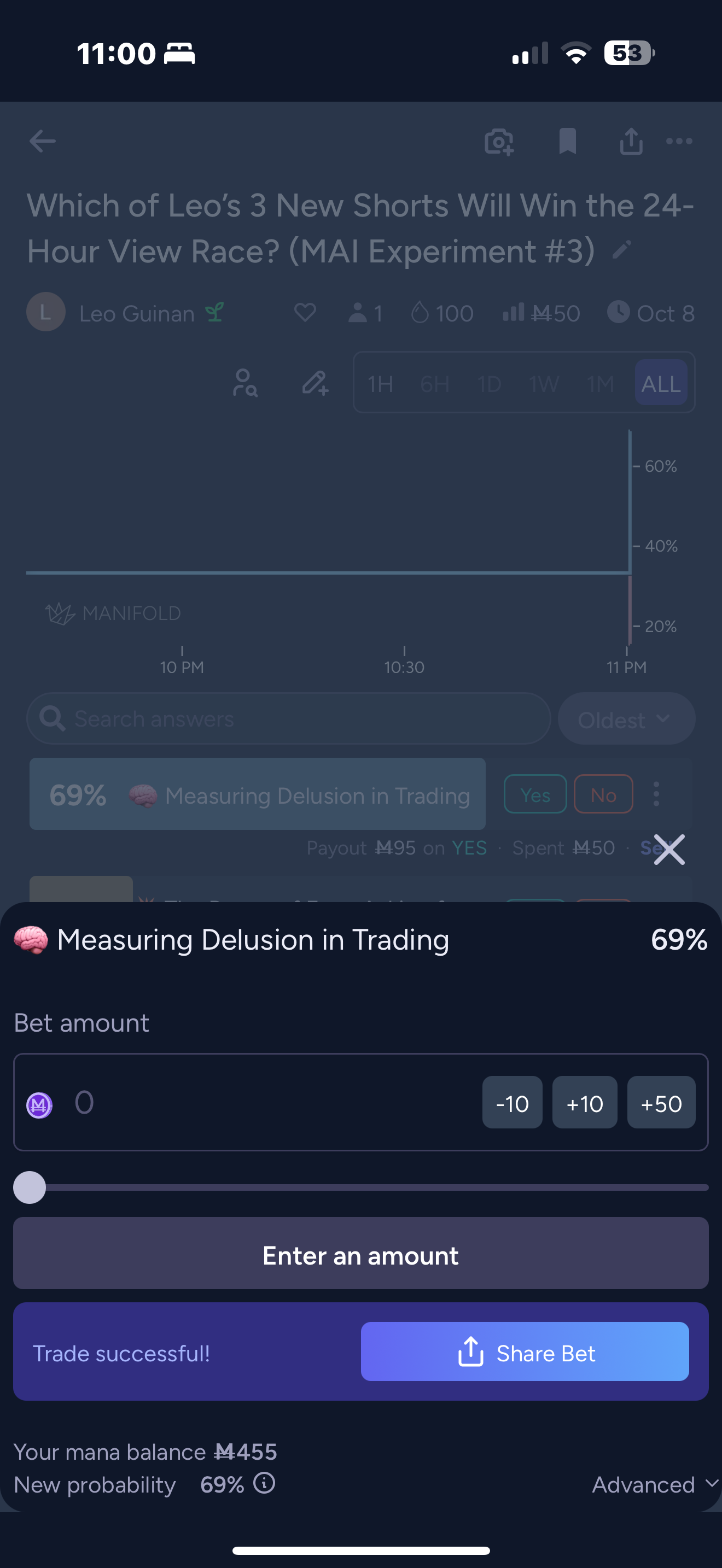Open the Oldest sort dropdown
This screenshot has width=722, height=1568.
(x=626, y=719)
